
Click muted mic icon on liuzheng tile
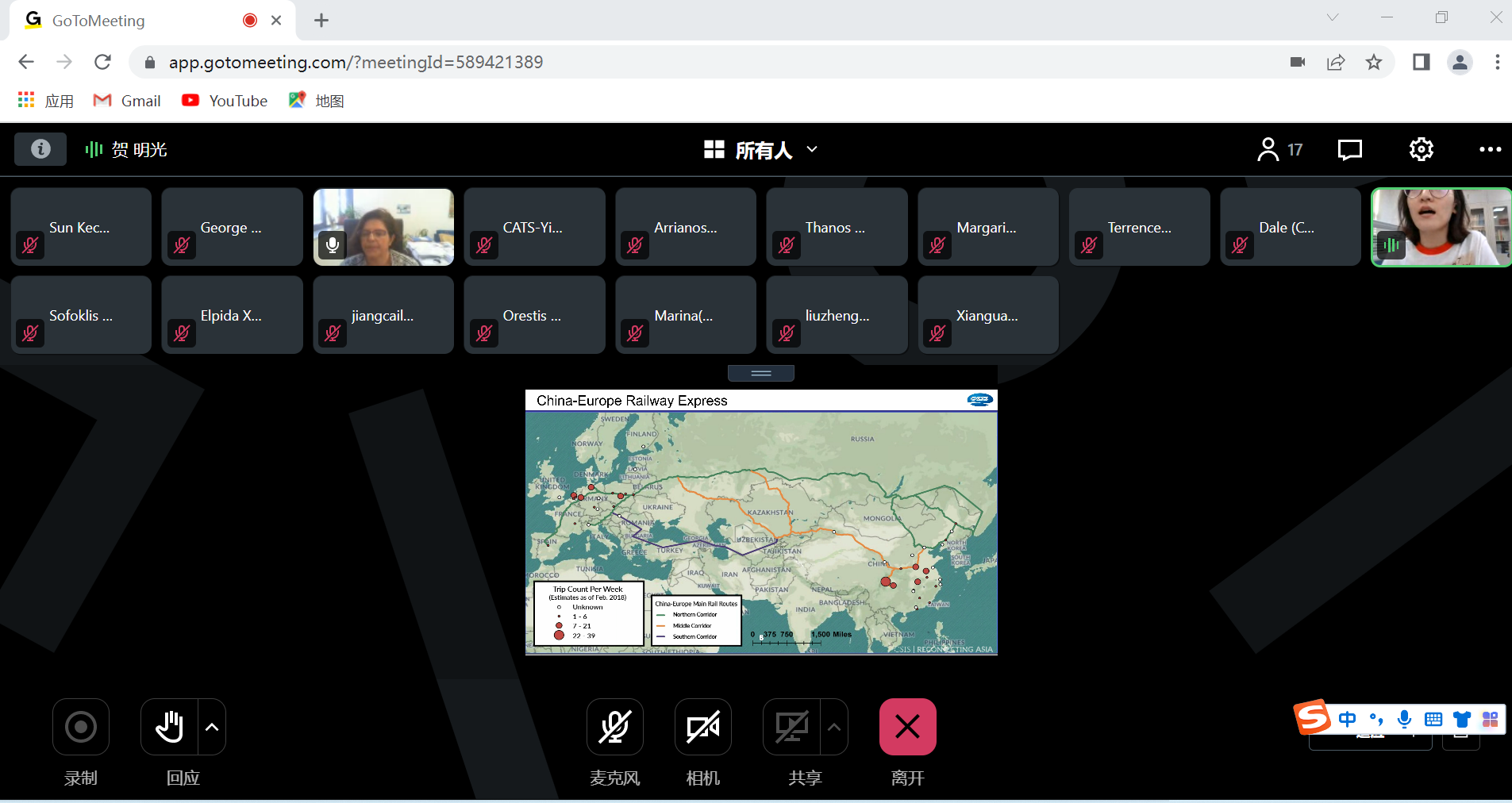coord(787,333)
